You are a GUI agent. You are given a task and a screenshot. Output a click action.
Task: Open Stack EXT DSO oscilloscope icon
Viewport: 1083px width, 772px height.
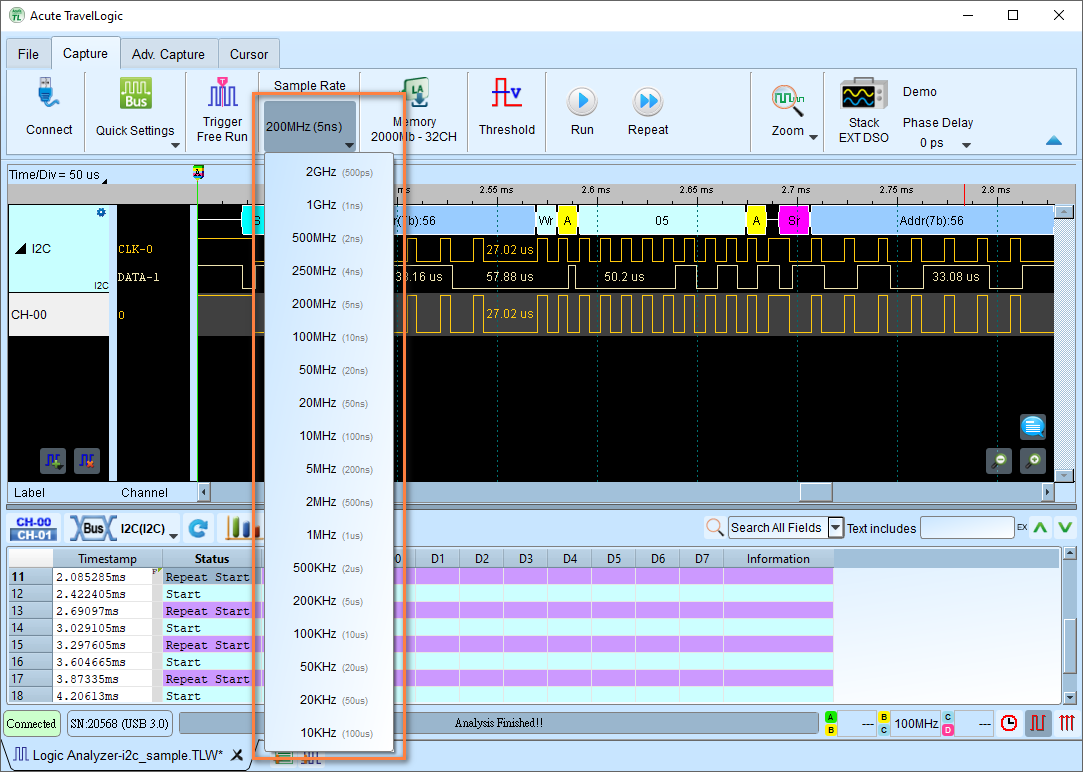pos(863,94)
